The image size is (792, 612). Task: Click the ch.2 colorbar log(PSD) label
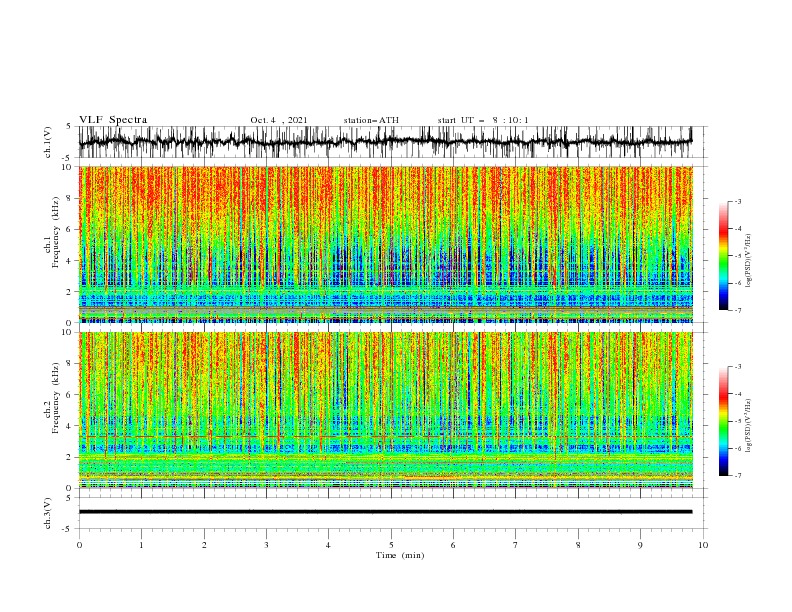coord(749,426)
